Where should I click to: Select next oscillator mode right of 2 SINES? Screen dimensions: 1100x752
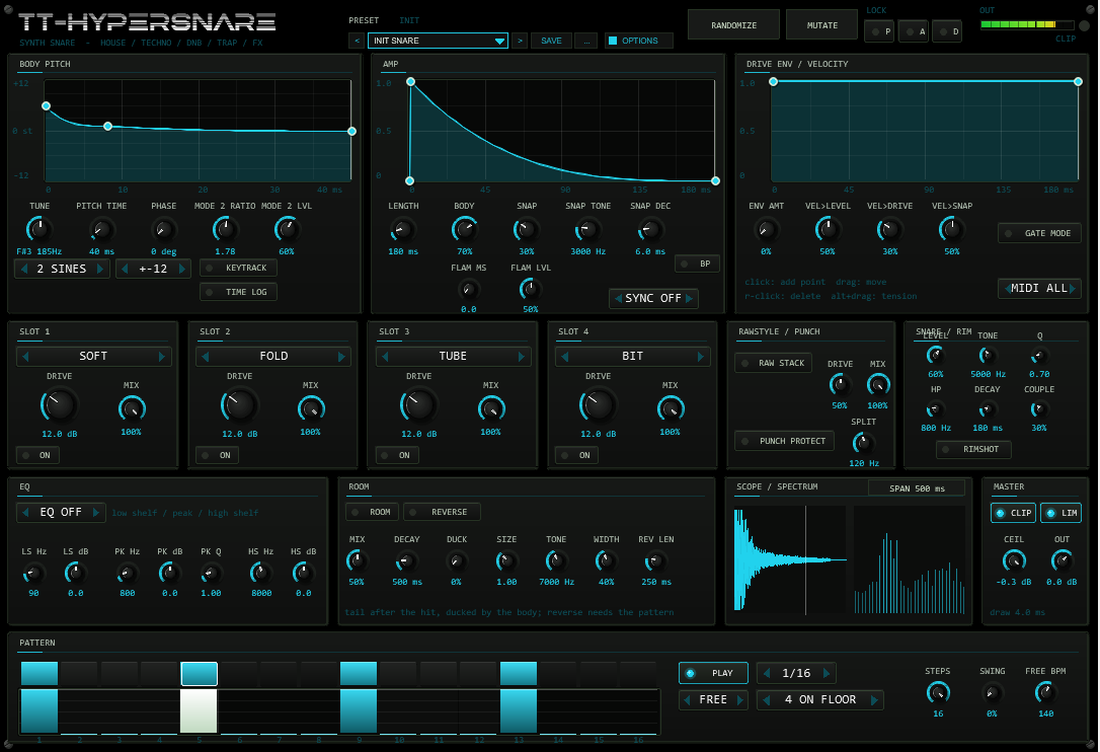pos(100,269)
